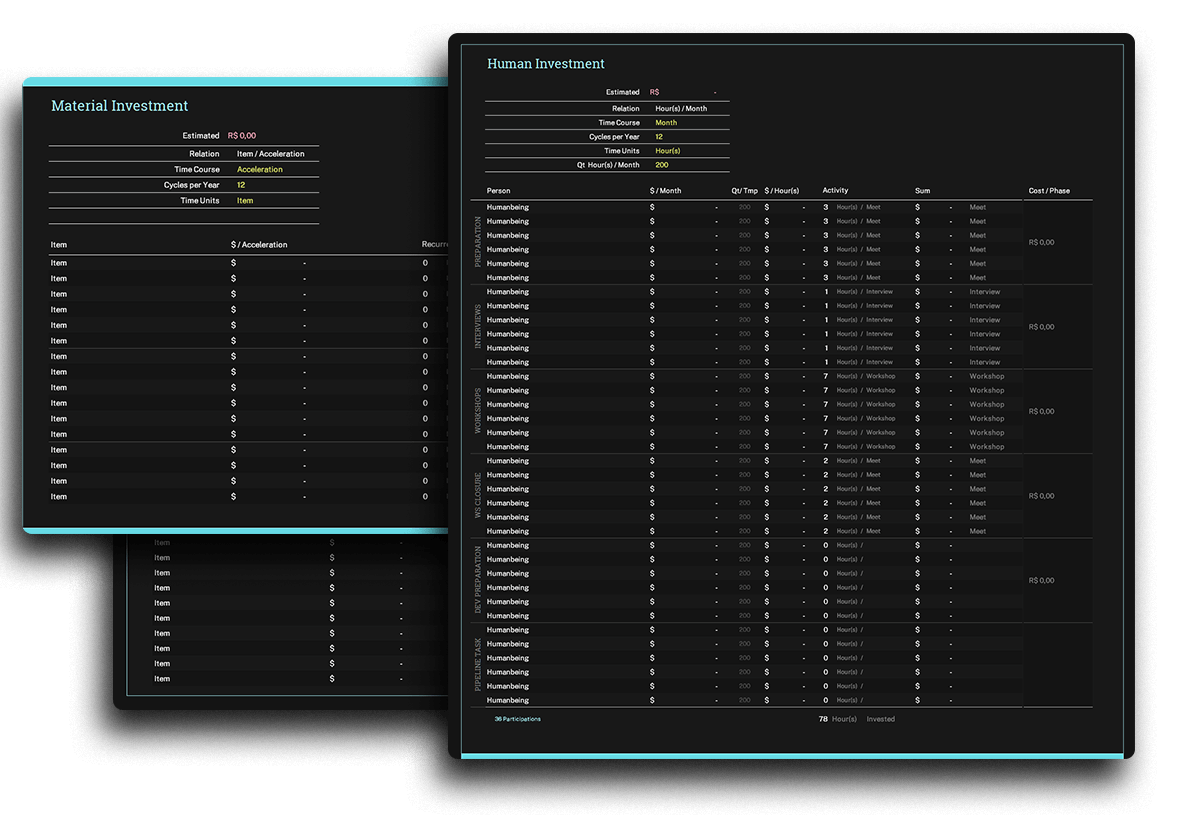The height and width of the screenshot is (840, 1200).
Task: Click the Interviews phase cost R$ 0,00
Action: pos(1041,326)
